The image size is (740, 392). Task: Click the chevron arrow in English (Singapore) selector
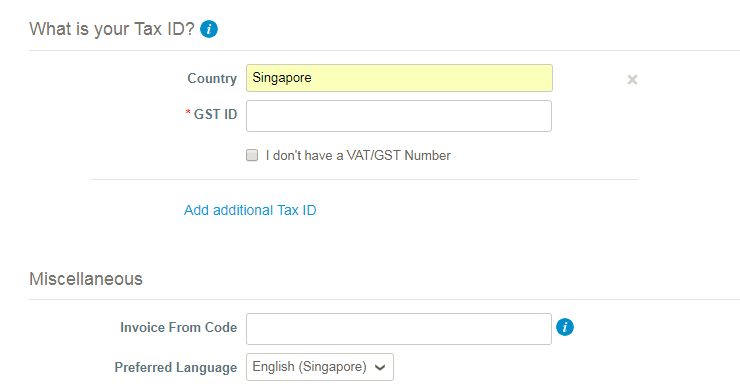pyautogui.click(x=380, y=367)
